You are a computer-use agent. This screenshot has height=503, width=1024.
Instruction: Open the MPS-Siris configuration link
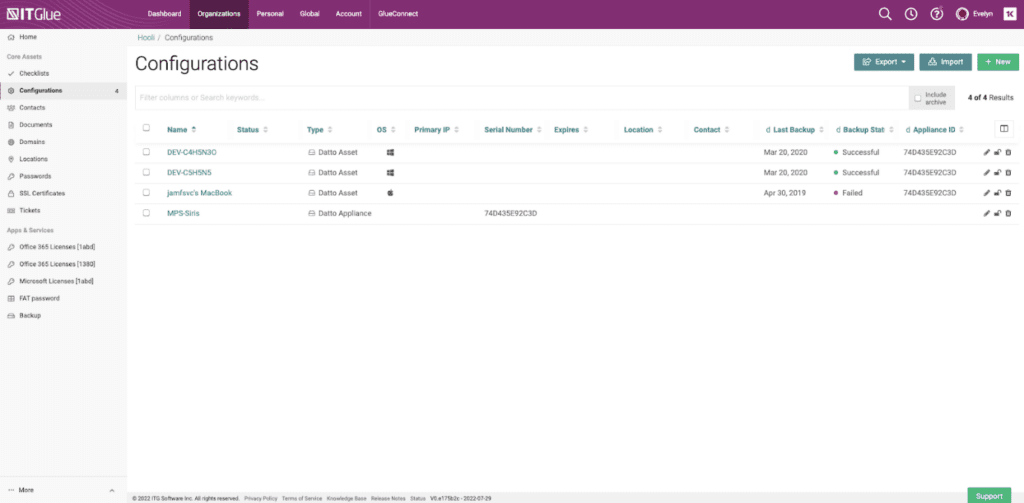pyautogui.click(x=181, y=213)
